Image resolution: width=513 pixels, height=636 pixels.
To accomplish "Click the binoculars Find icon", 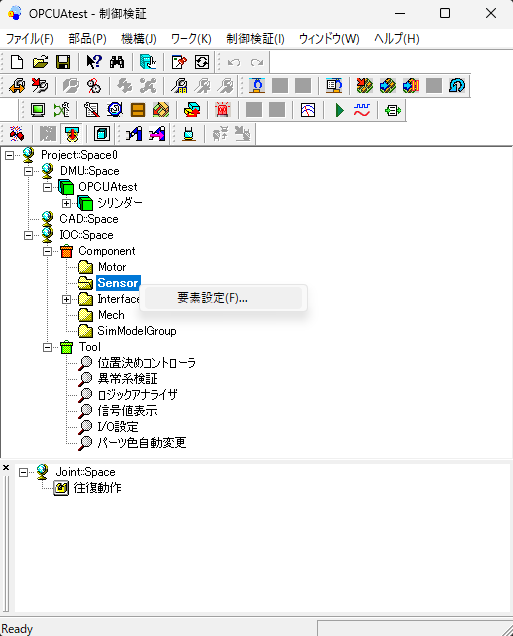I will pos(117,62).
